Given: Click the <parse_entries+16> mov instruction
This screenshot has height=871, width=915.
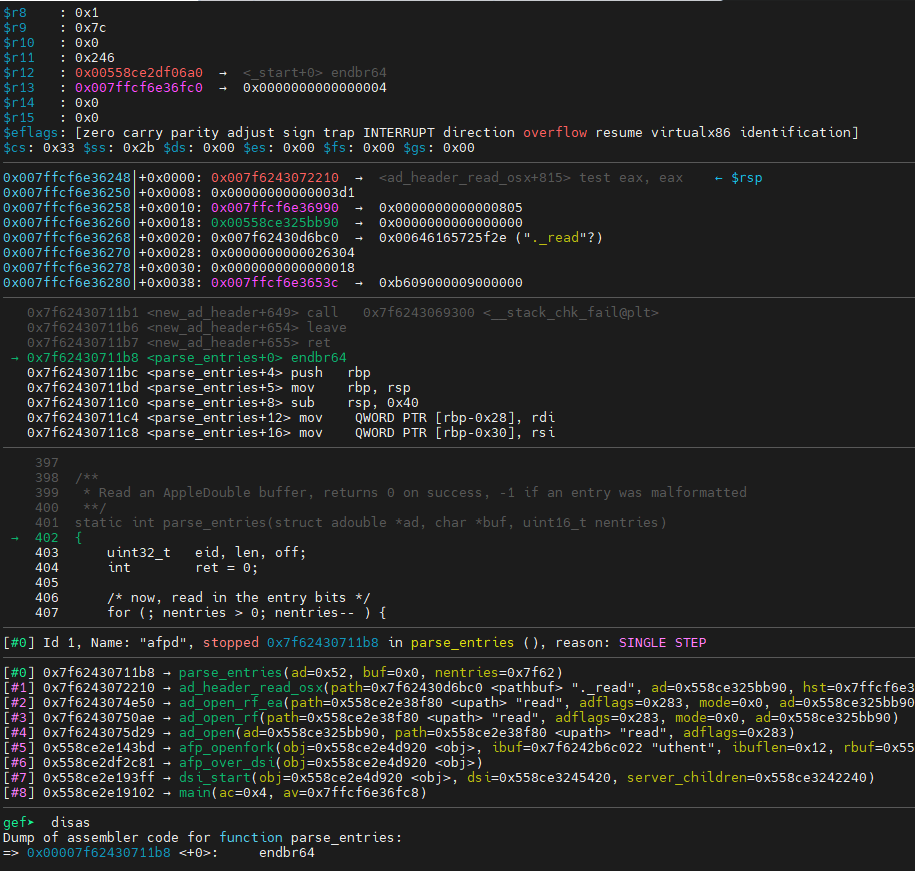Looking at the screenshot, I should tap(291, 433).
